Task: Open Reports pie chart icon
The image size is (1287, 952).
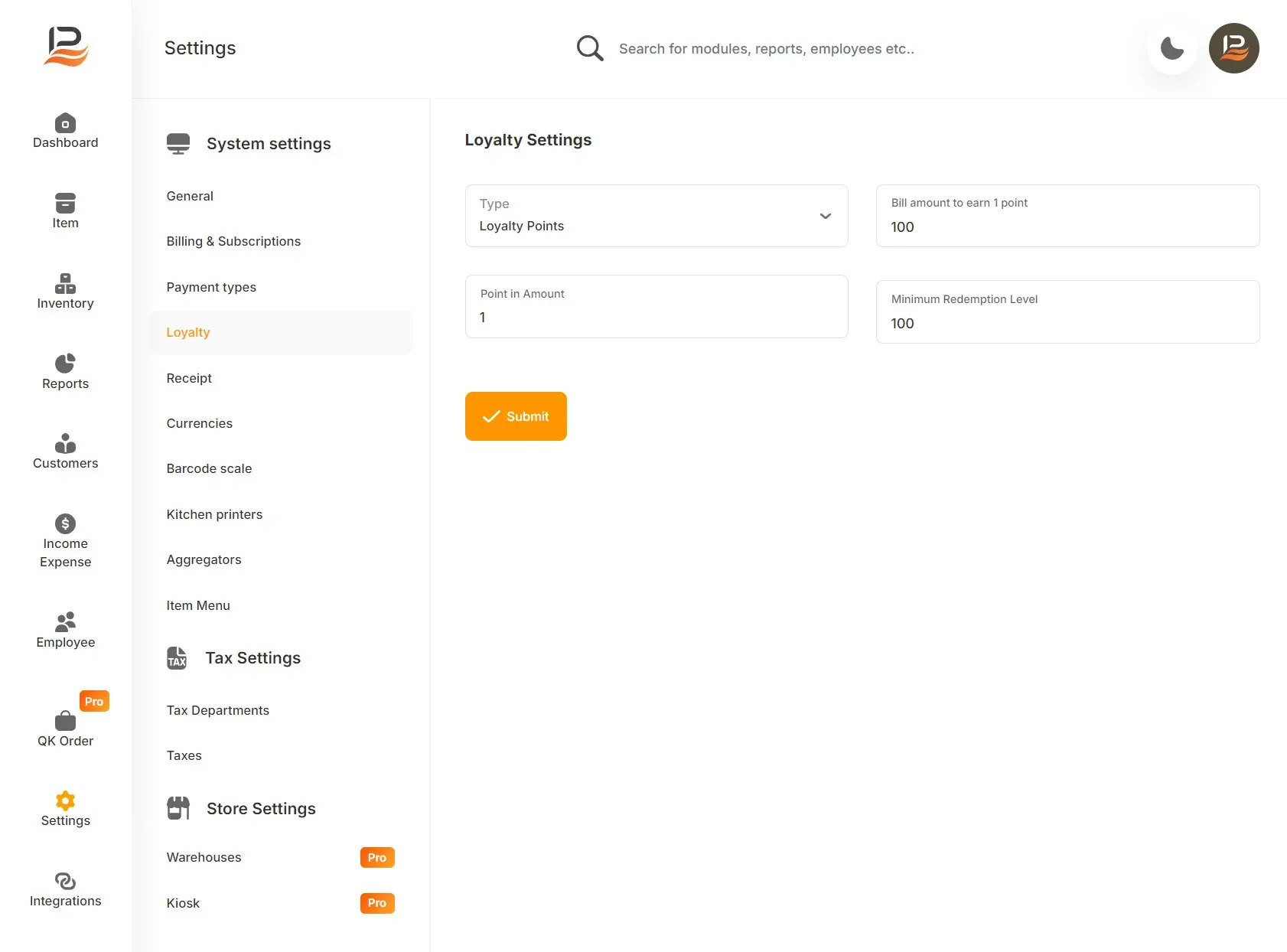Action: 65,363
